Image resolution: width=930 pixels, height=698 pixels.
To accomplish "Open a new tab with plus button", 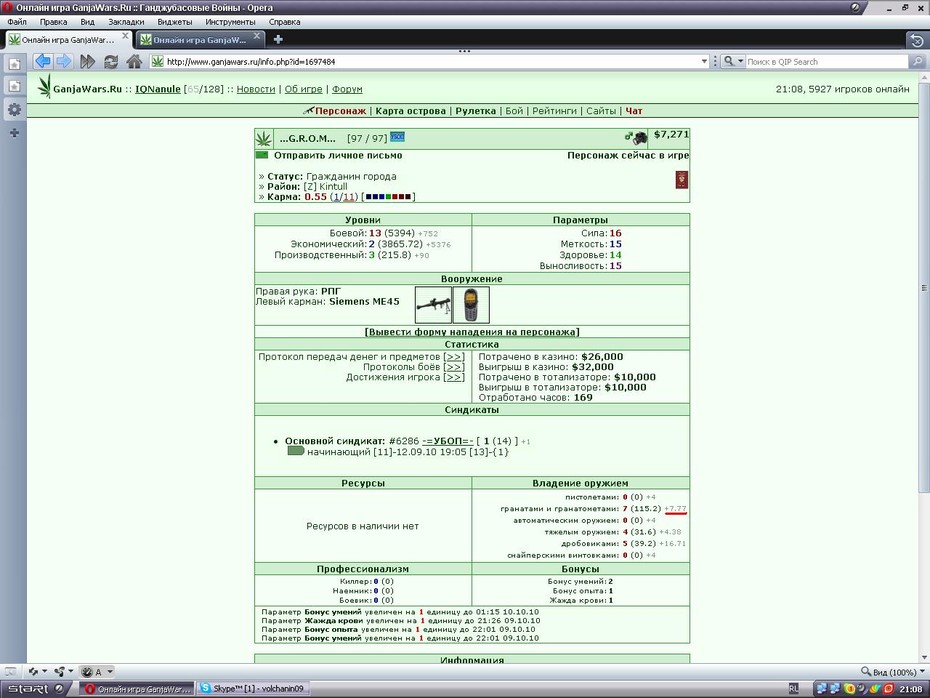I will [278, 39].
